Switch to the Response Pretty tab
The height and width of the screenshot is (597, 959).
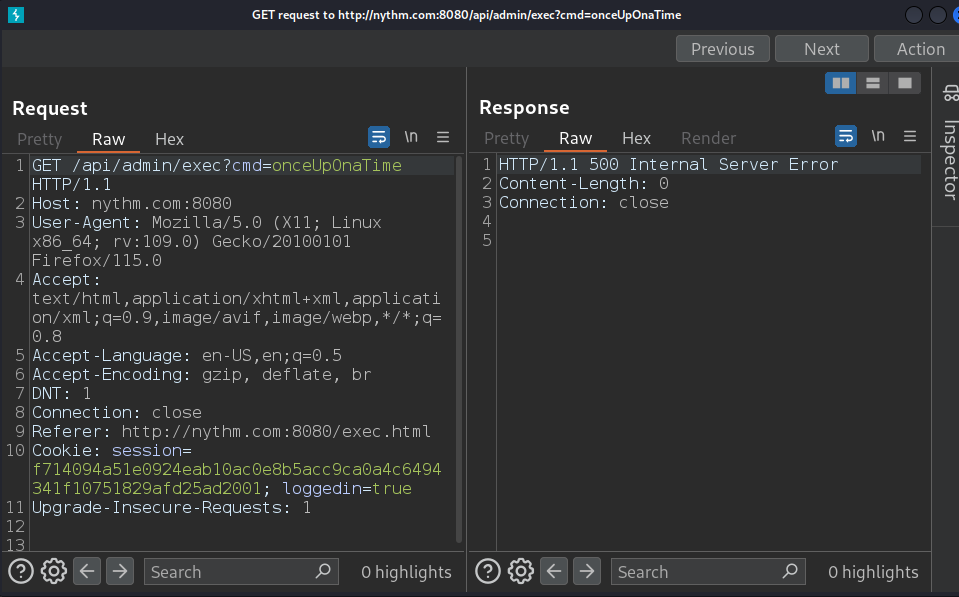pyautogui.click(x=506, y=139)
